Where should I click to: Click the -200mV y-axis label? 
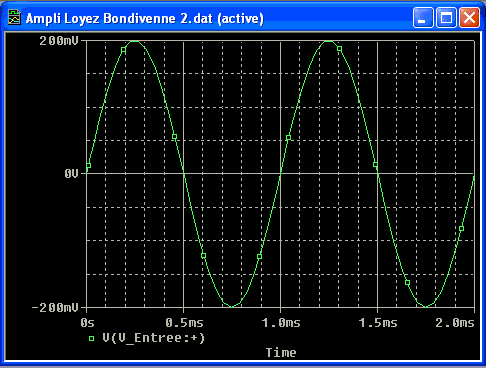(x=55, y=307)
